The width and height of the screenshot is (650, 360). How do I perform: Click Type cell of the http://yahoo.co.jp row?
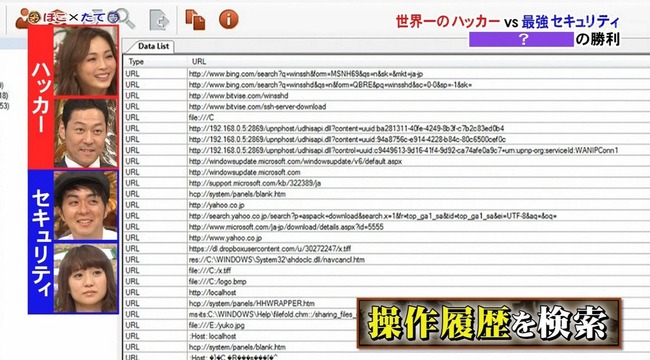pyautogui.click(x=155, y=205)
